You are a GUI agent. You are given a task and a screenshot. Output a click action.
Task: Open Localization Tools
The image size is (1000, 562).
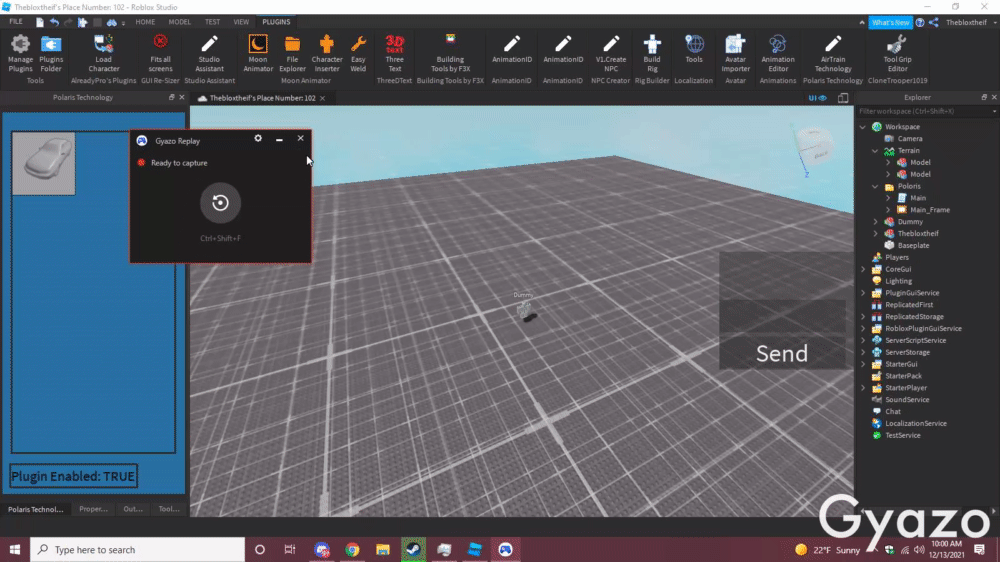(694, 49)
